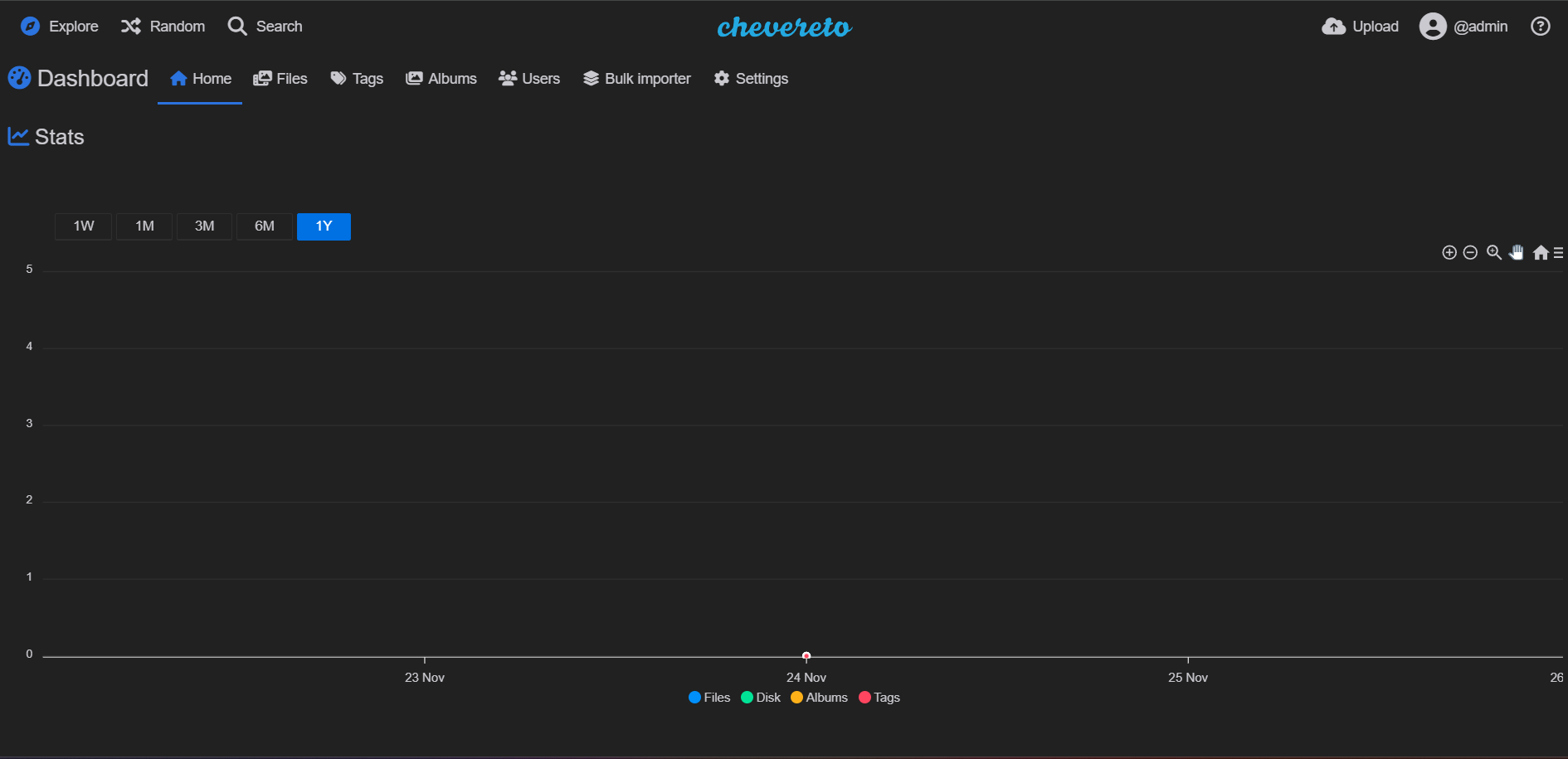Open the Bulk importer tab
Screen dimensions: 1568x759
636,78
